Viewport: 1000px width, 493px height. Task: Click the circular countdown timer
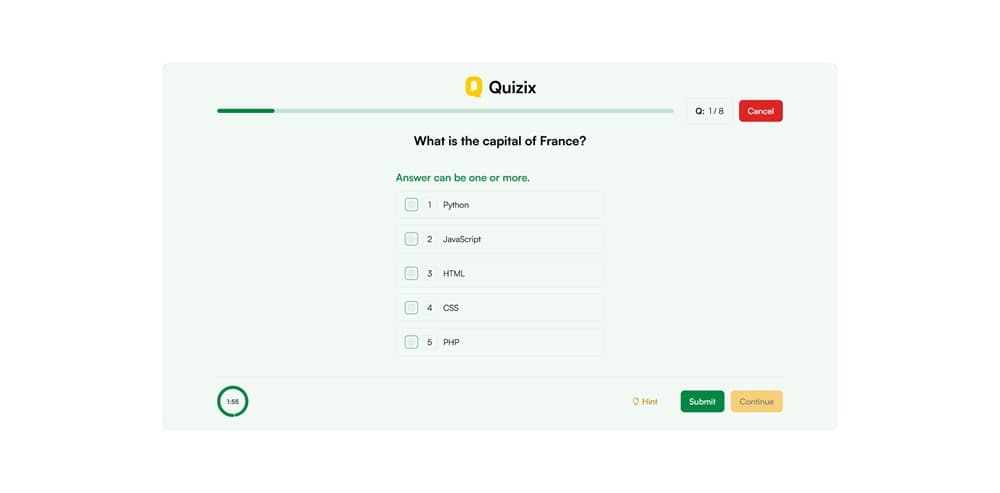[x=232, y=401]
